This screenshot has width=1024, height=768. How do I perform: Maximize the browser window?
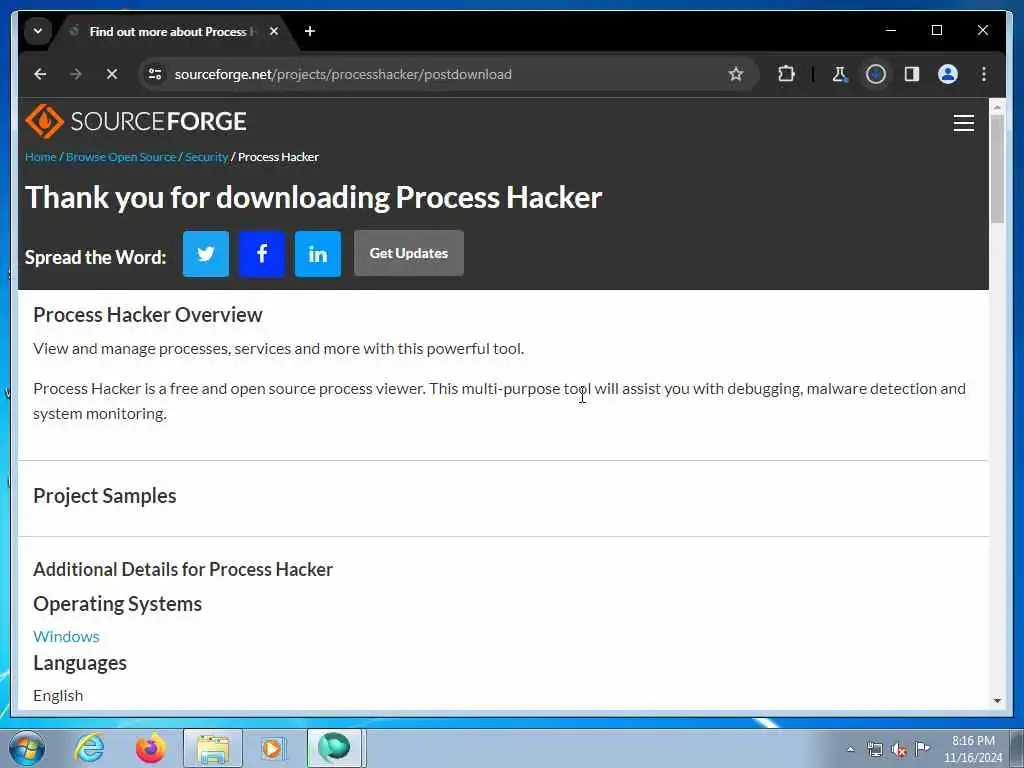pyautogui.click(x=936, y=30)
